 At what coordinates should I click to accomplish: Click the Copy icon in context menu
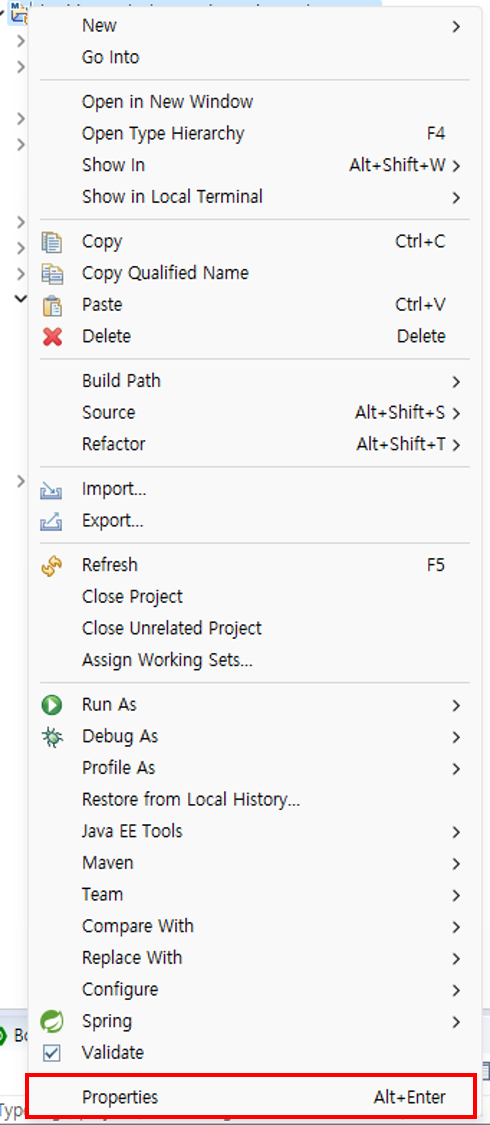point(52,242)
